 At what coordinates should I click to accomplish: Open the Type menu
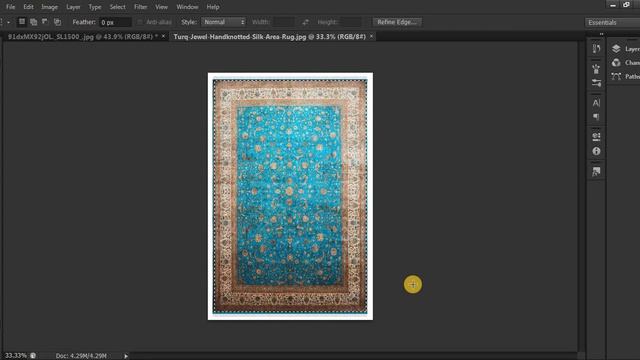click(x=95, y=7)
